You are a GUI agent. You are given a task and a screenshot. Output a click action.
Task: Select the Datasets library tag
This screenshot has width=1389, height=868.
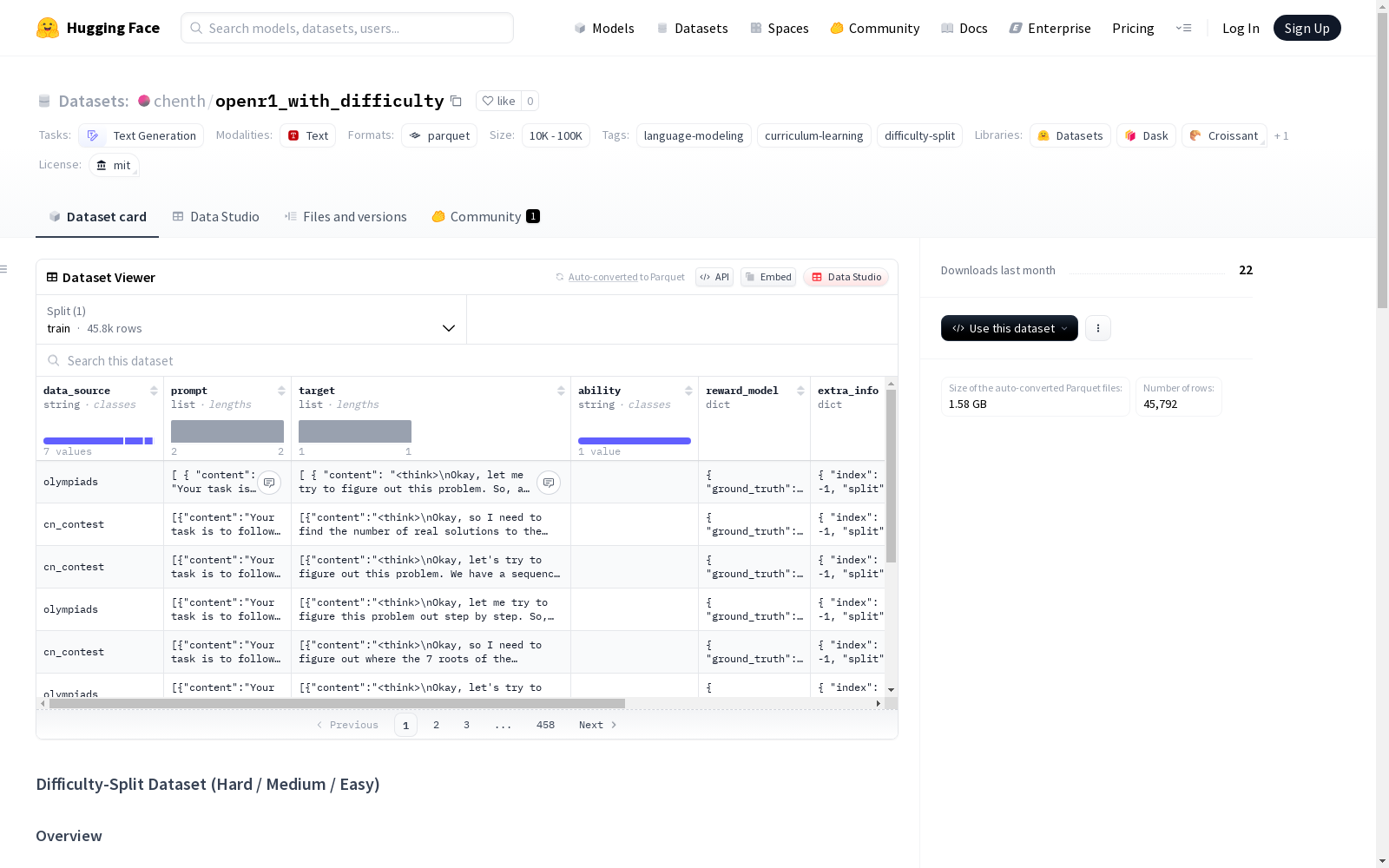point(1070,135)
